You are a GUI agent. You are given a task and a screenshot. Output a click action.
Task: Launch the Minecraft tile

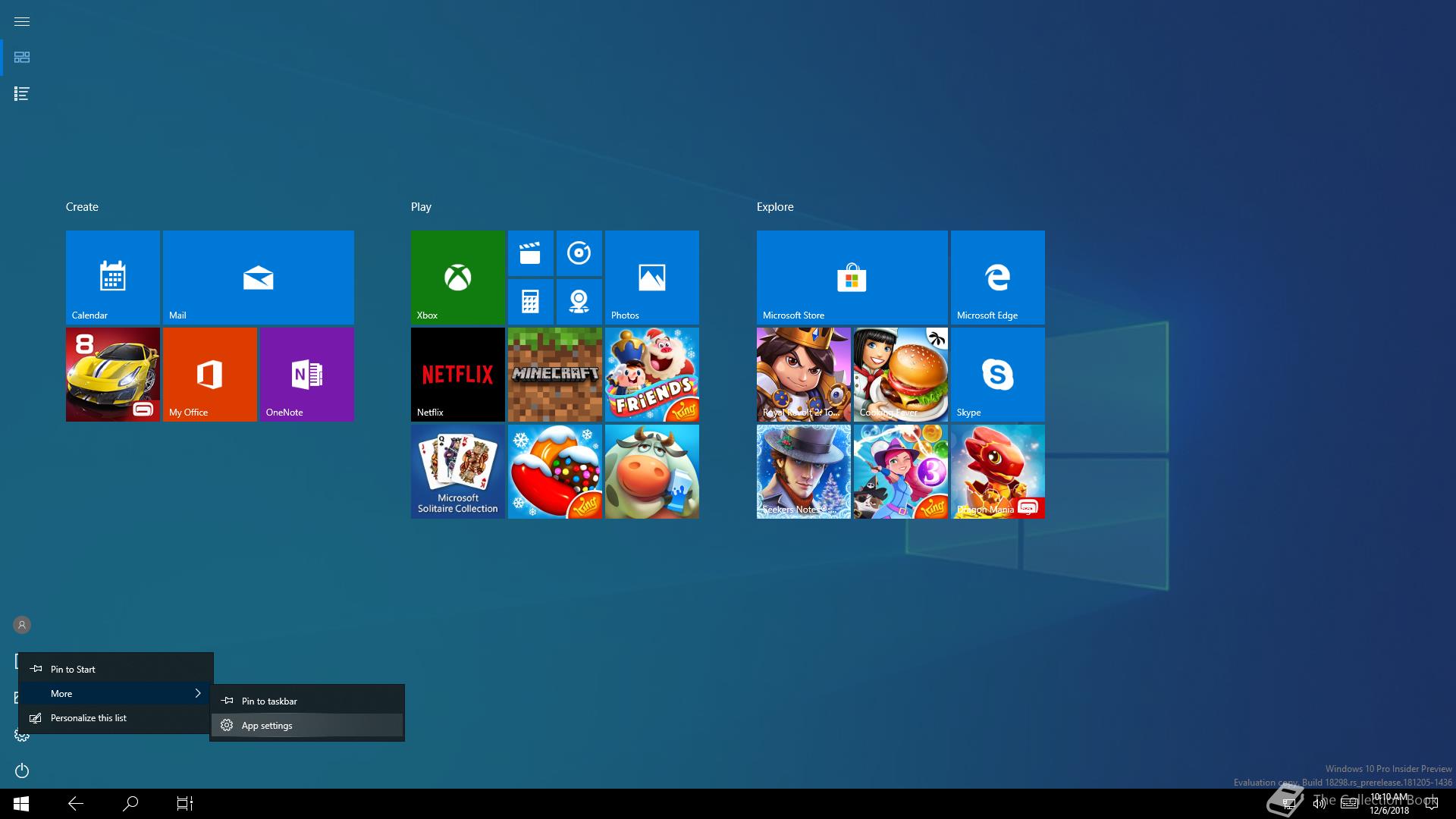554,375
